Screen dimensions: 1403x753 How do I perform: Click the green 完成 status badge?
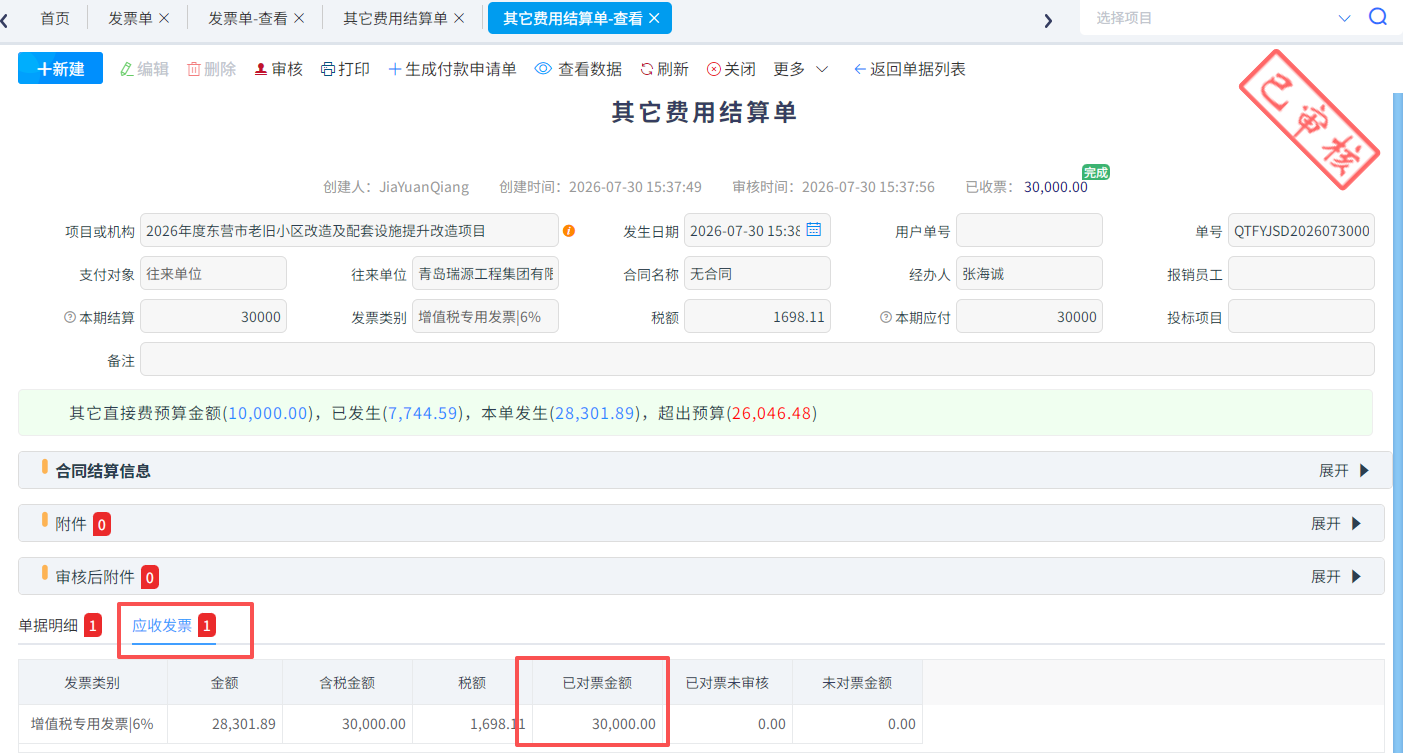[x=1096, y=172]
